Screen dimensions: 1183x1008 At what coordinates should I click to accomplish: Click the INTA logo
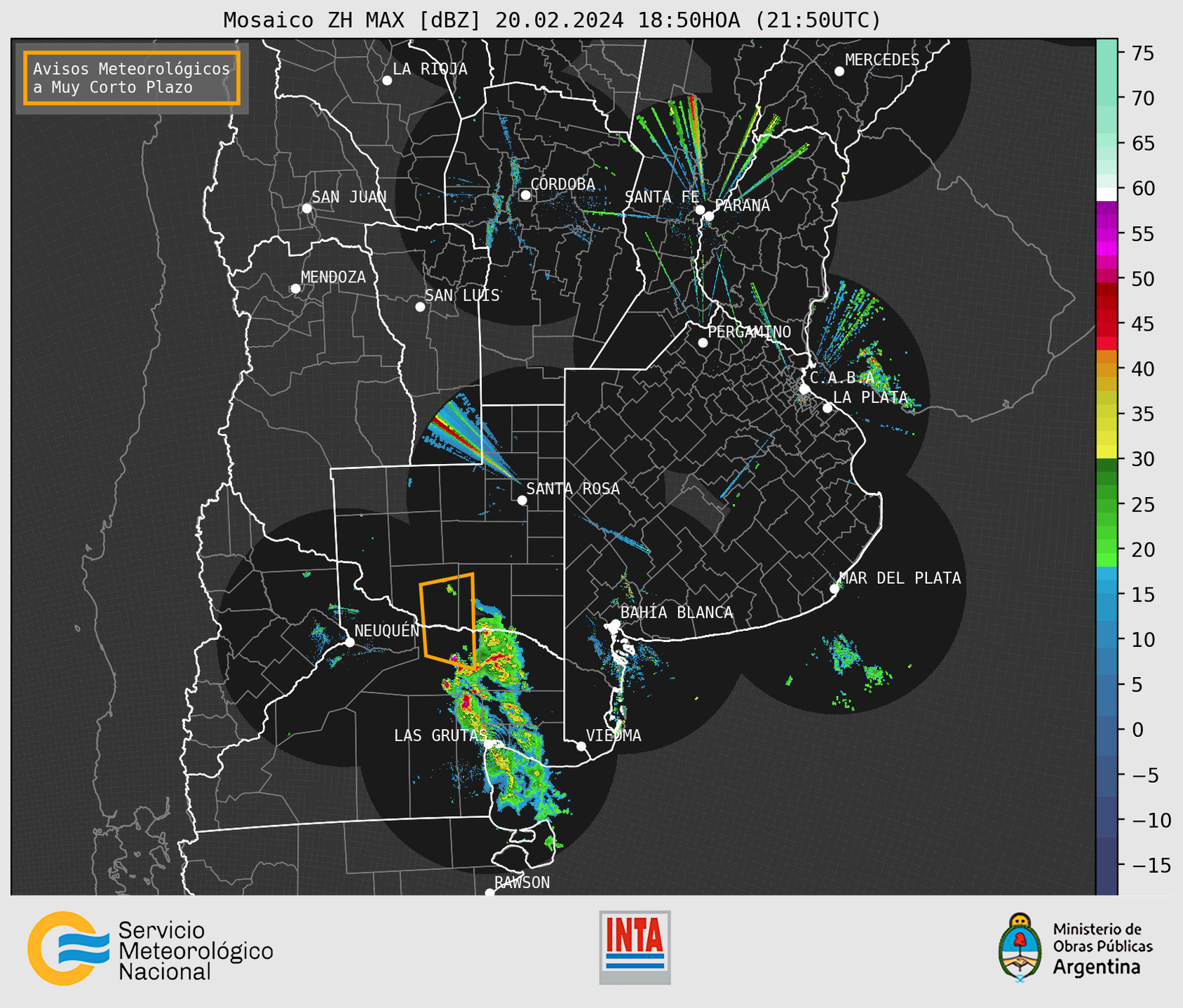click(x=635, y=947)
